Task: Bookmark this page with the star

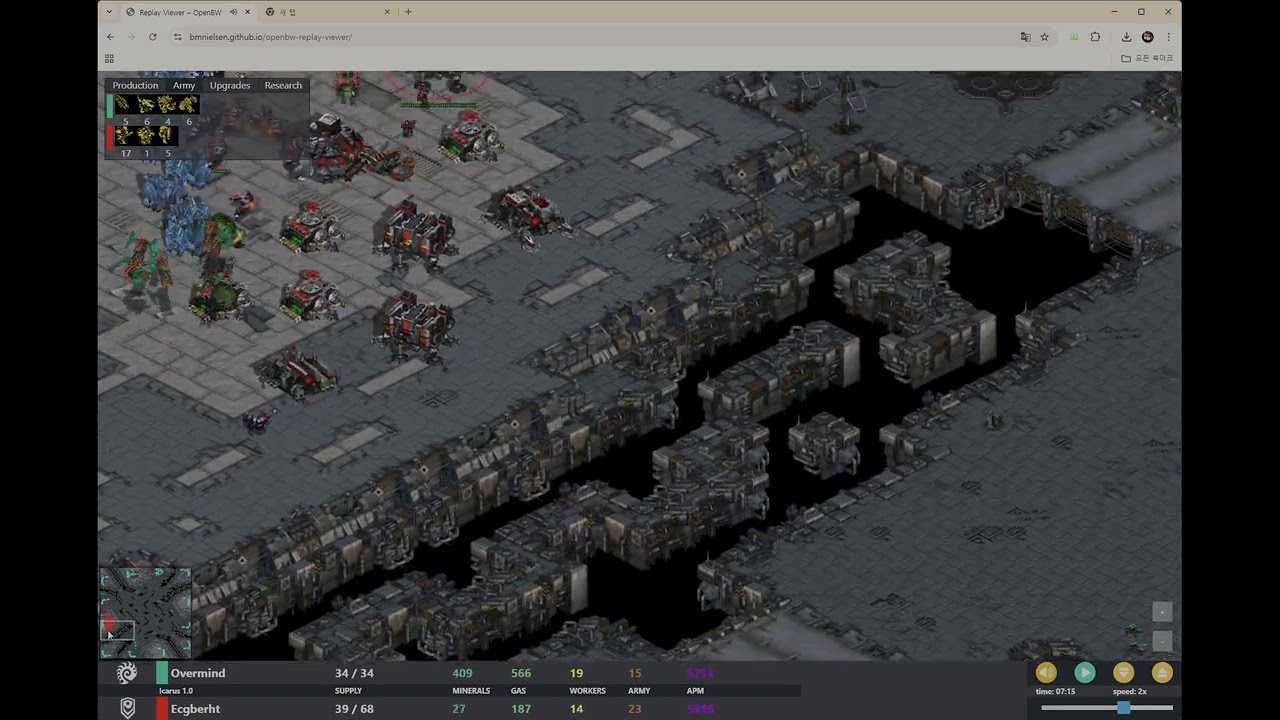Action: point(1044,37)
